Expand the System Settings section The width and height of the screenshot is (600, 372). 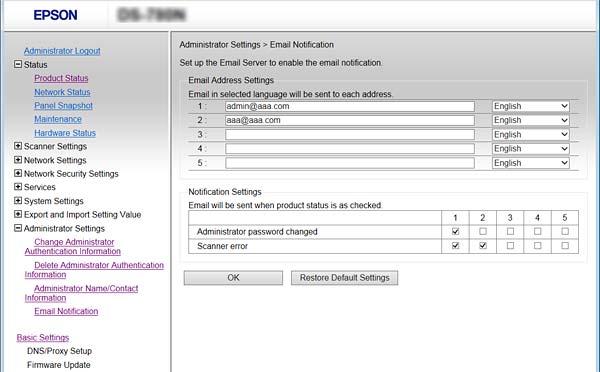pos(18,201)
